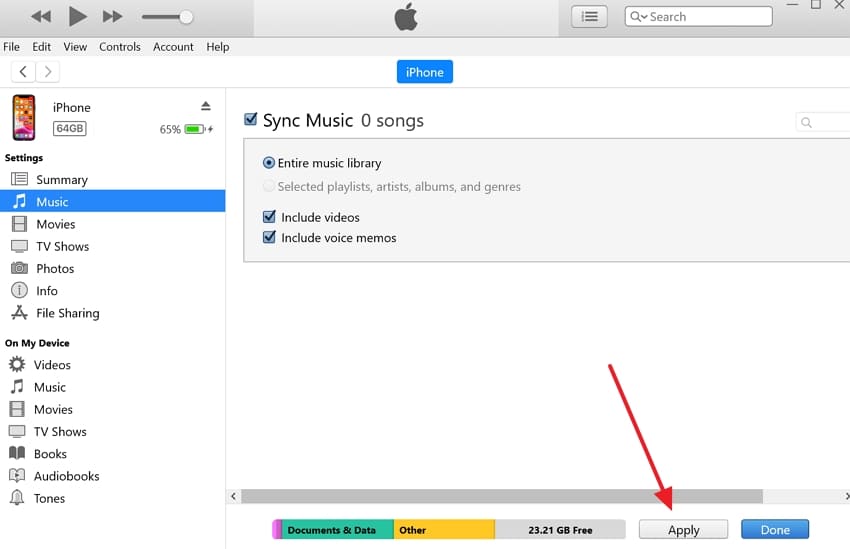Click the rewind playback button
The height and width of the screenshot is (549, 850).
[41, 17]
